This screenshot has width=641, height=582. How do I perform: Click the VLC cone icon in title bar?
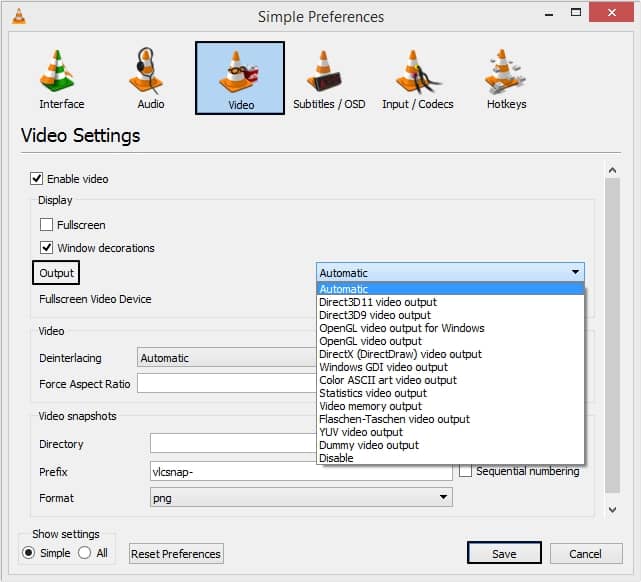[x=19, y=16]
